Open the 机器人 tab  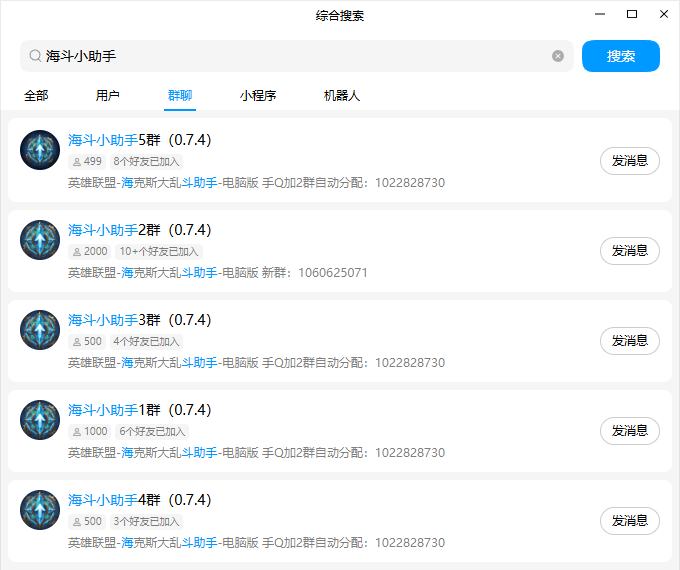[x=342, y=95]
